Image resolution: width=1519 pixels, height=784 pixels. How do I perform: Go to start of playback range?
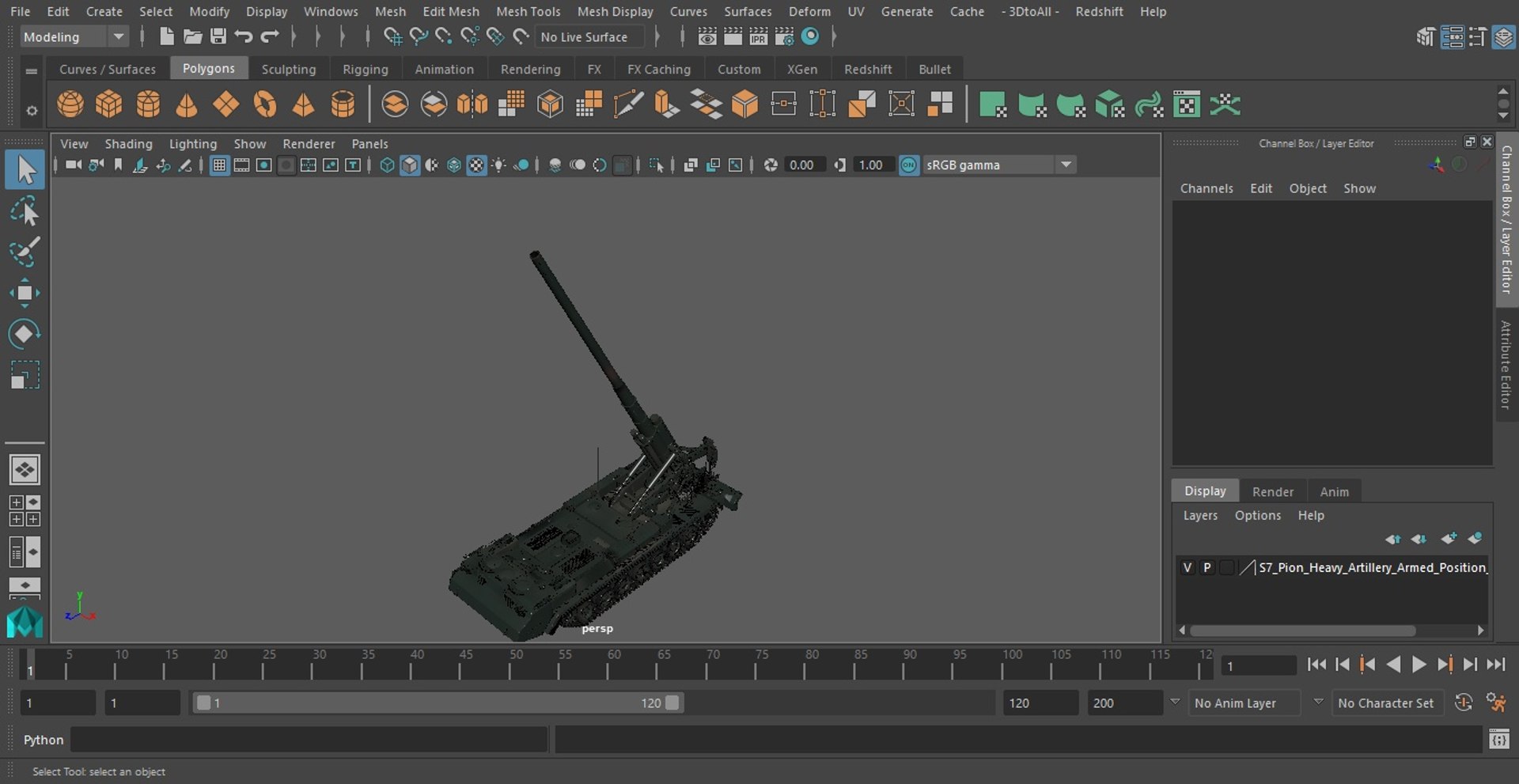click(1316, 665)
